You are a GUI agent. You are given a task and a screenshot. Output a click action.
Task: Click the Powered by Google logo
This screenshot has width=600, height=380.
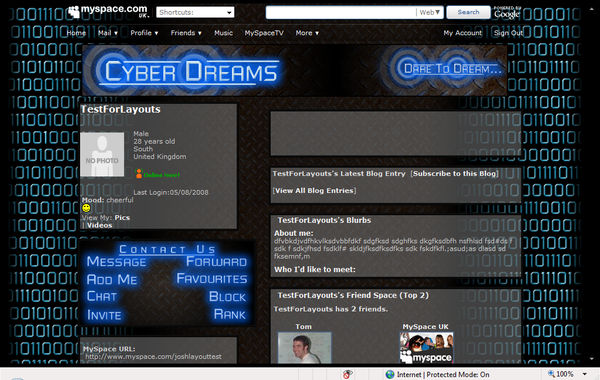[x=507, y=12]
